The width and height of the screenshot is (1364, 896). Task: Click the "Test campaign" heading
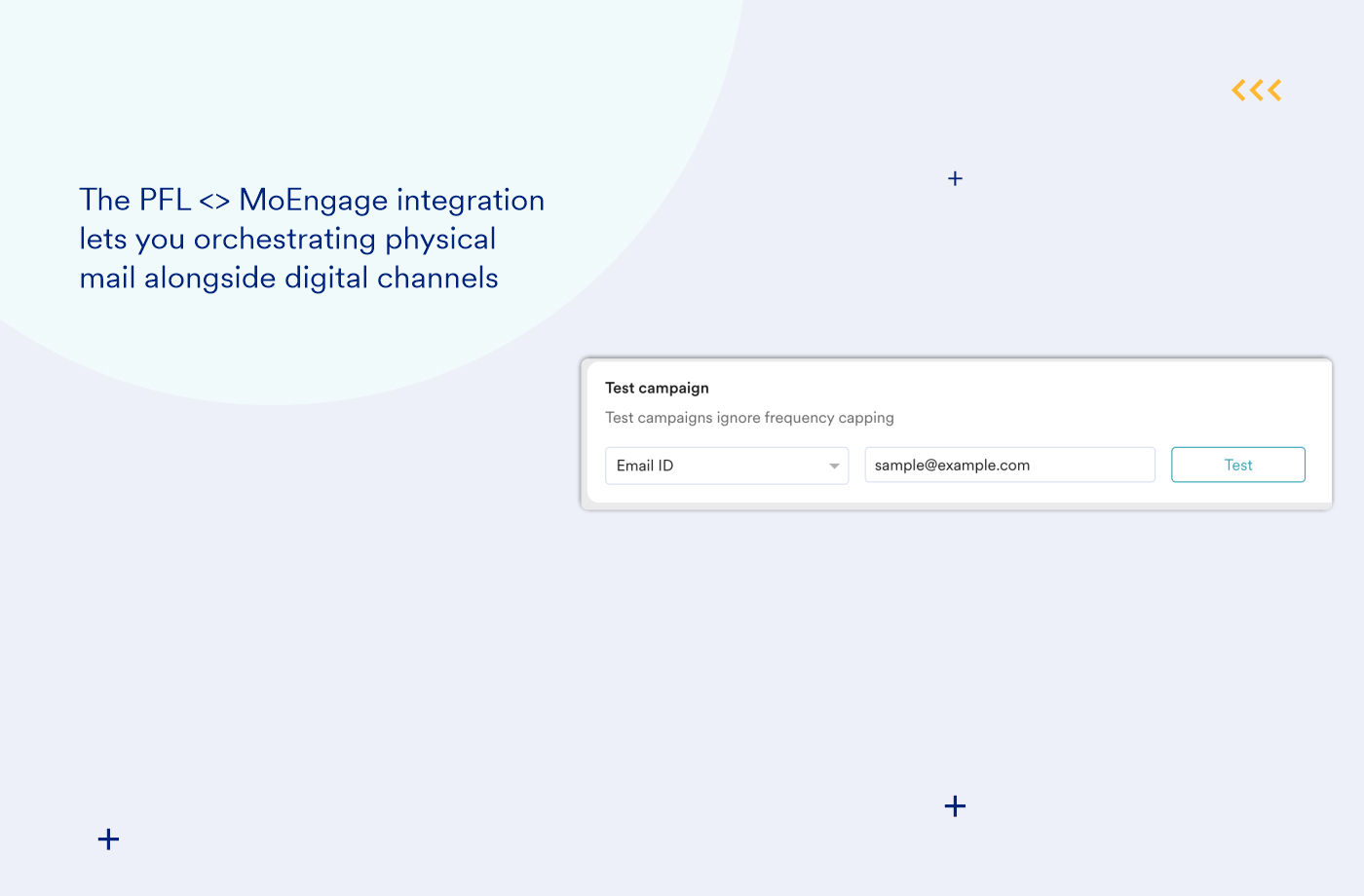pos(657,388)
